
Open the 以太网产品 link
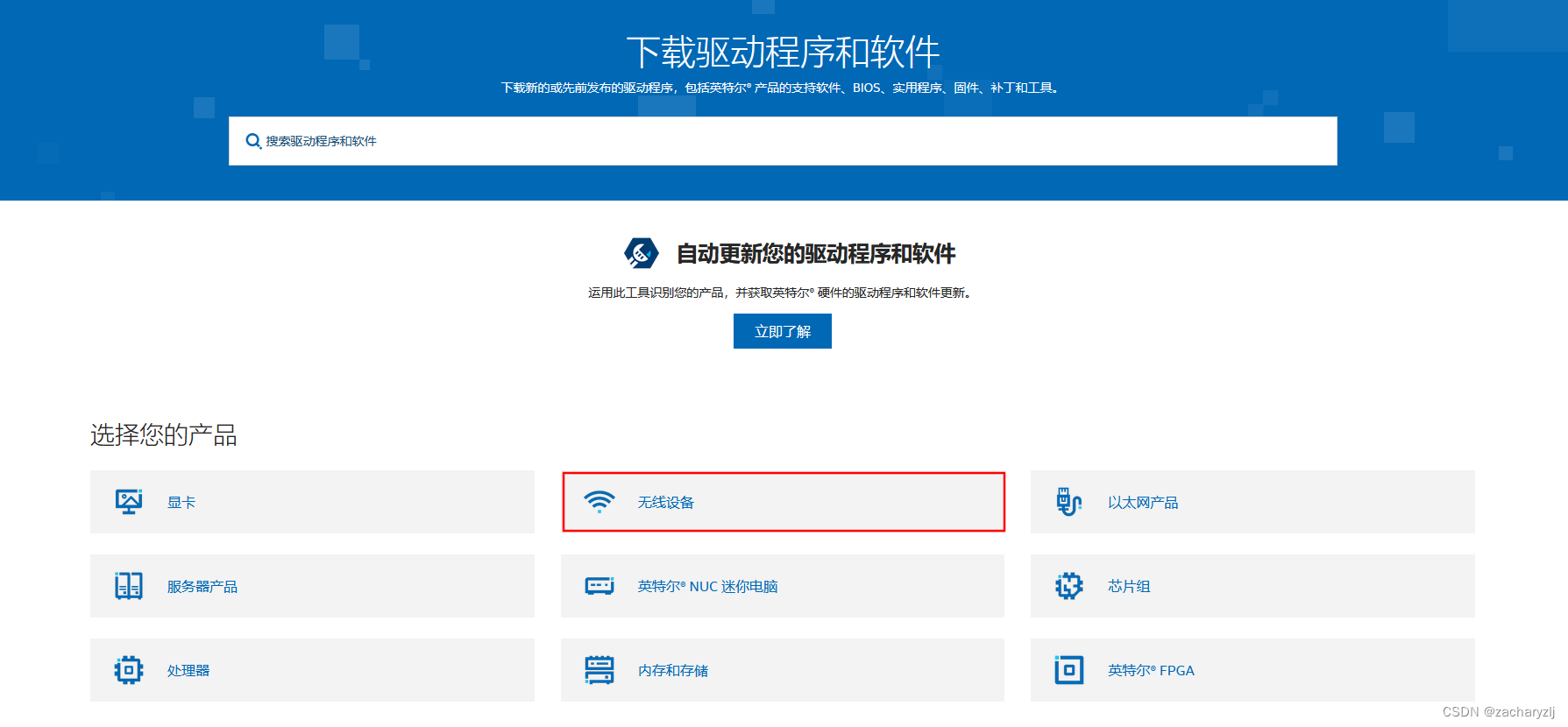tap(1143, 503)
